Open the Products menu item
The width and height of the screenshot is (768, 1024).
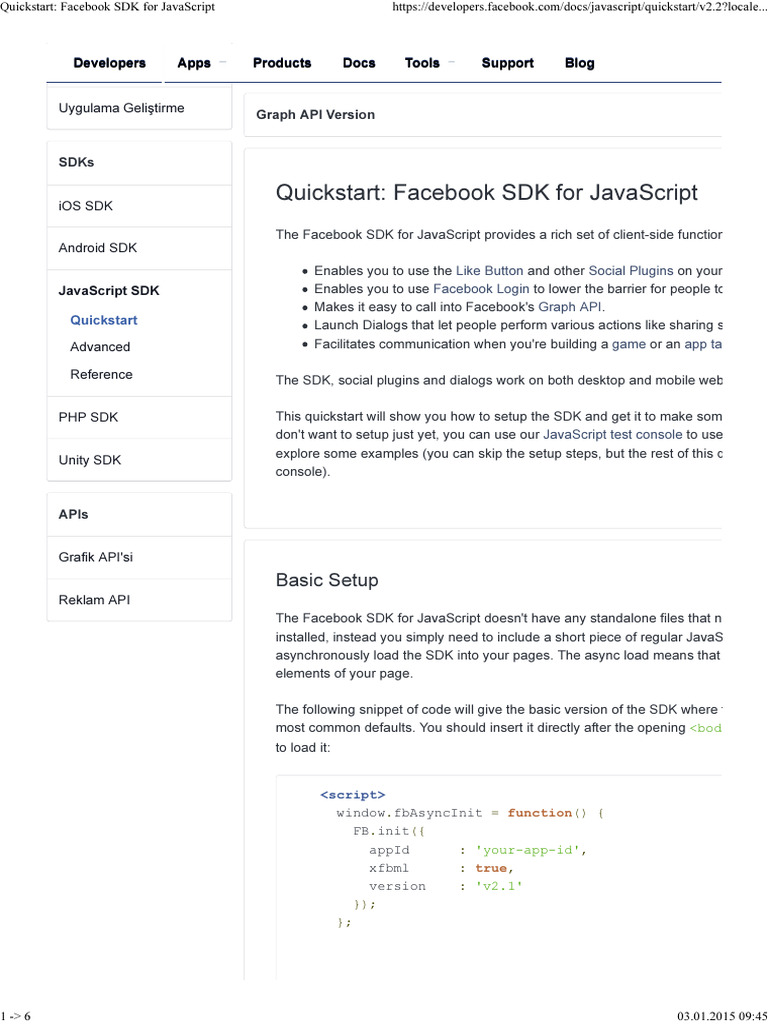282,63
